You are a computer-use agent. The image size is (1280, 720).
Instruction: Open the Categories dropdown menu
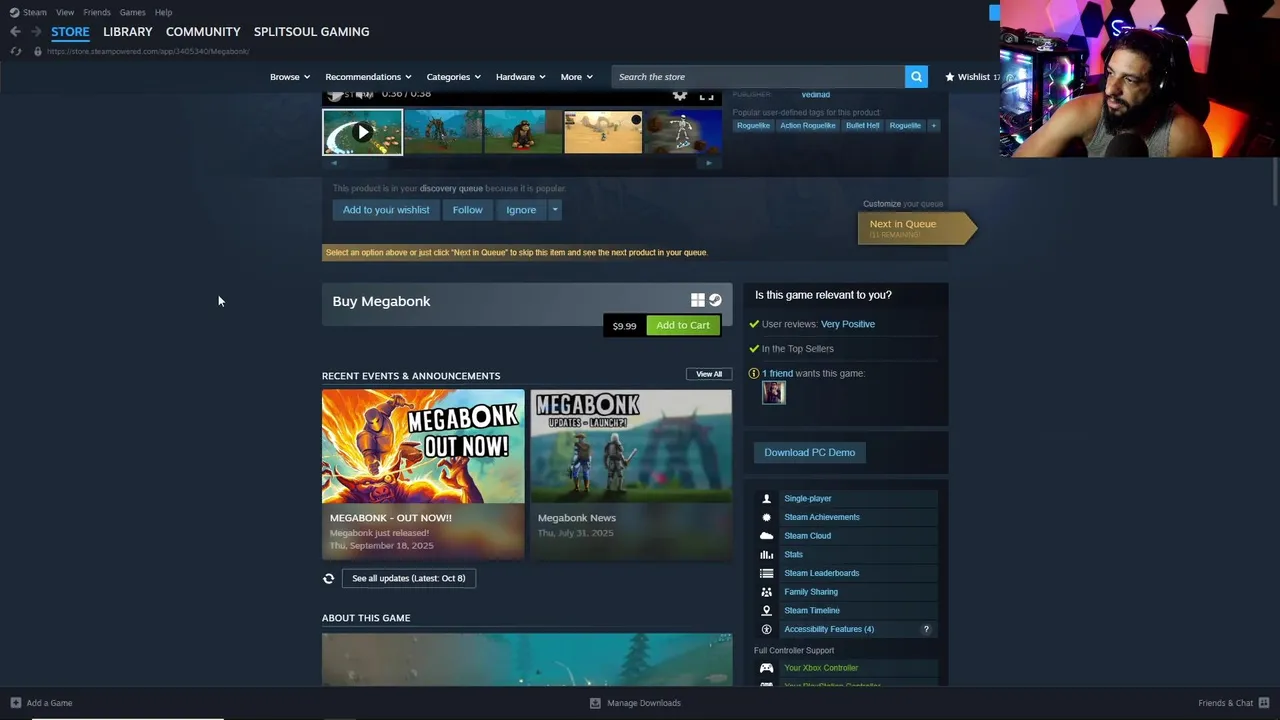click(454, 77)
